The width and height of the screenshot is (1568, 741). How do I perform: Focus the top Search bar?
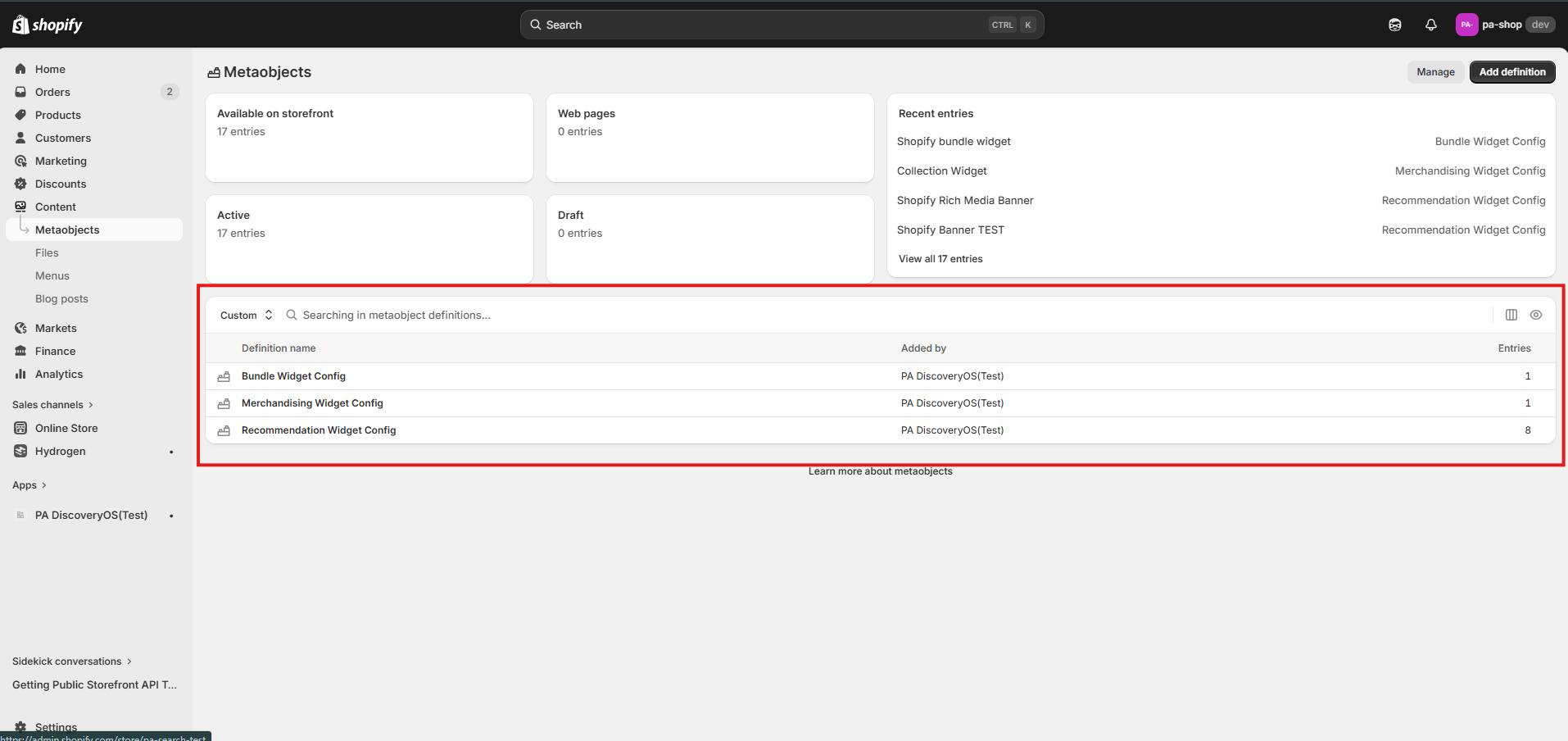click(x=782, y=25)
